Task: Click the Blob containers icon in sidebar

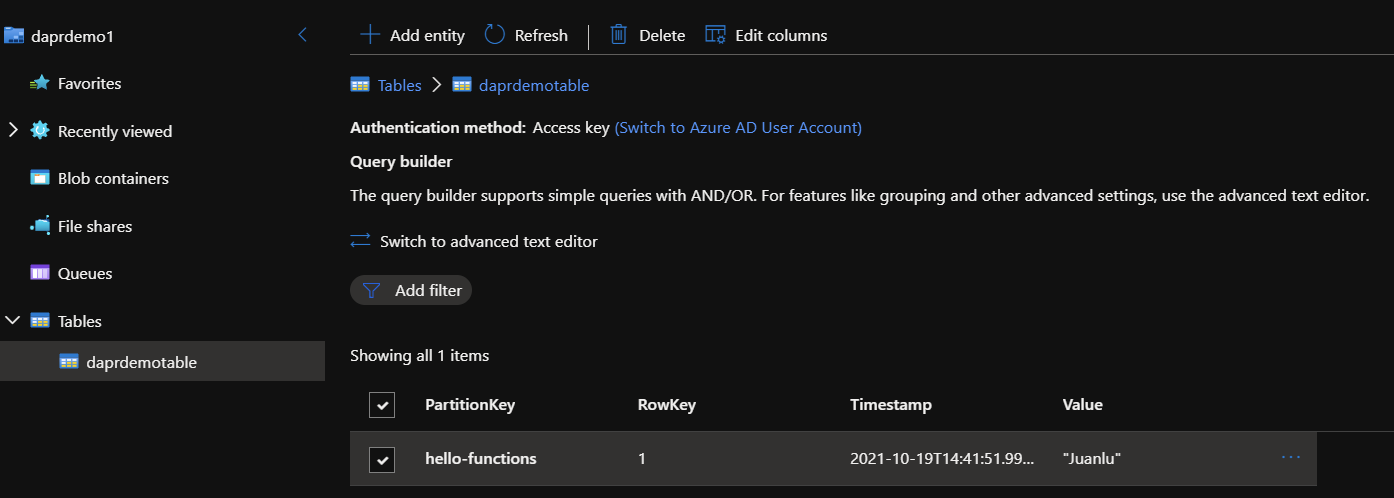Action: coord(40,179)
